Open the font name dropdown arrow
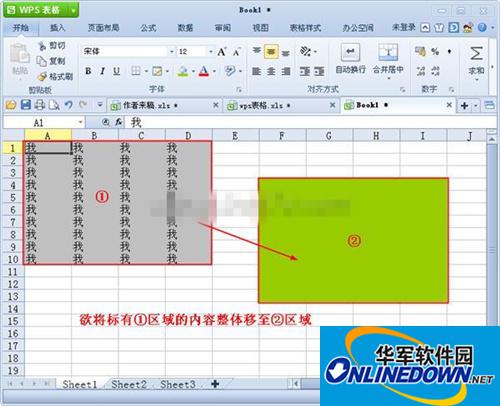 pos(172,52)
